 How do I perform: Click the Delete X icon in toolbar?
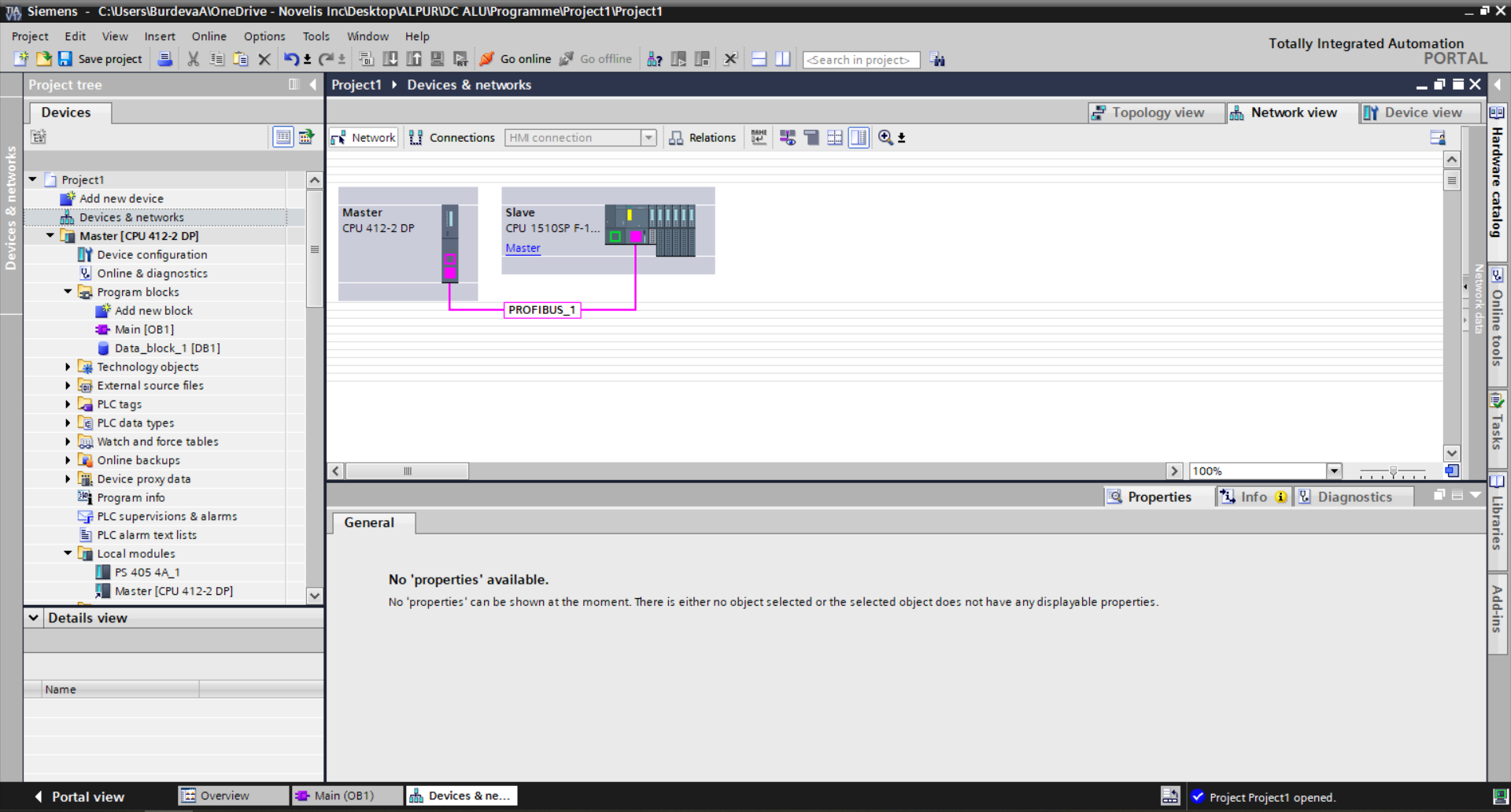(264, 59)
